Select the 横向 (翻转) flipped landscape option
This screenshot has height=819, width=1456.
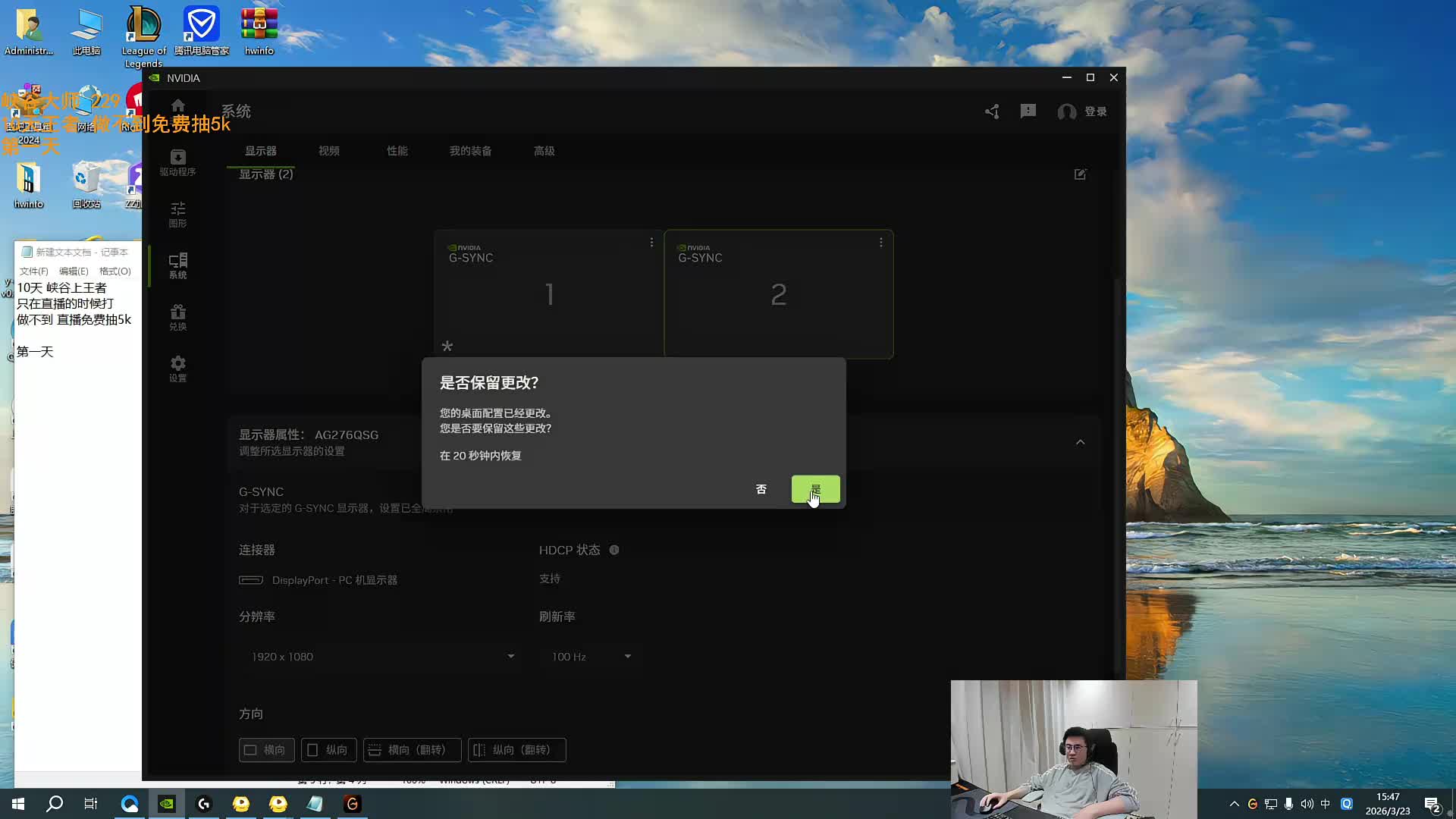[x=412, y=750]
